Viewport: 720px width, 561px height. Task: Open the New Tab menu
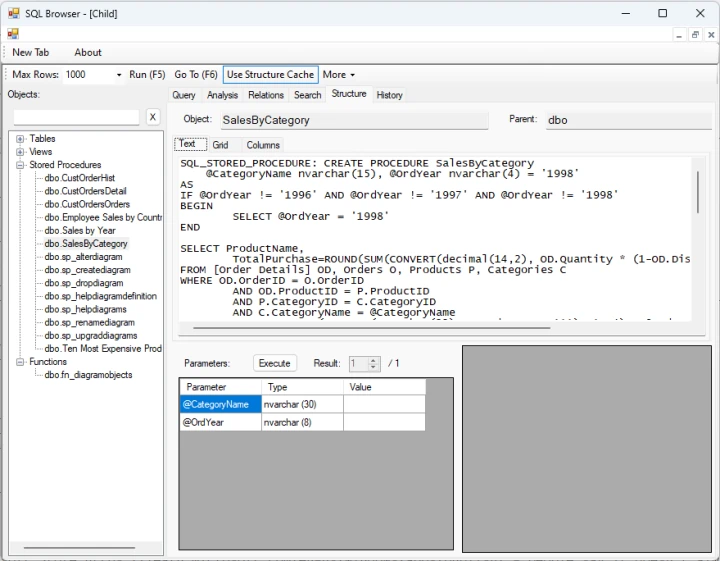click(30, 52)
